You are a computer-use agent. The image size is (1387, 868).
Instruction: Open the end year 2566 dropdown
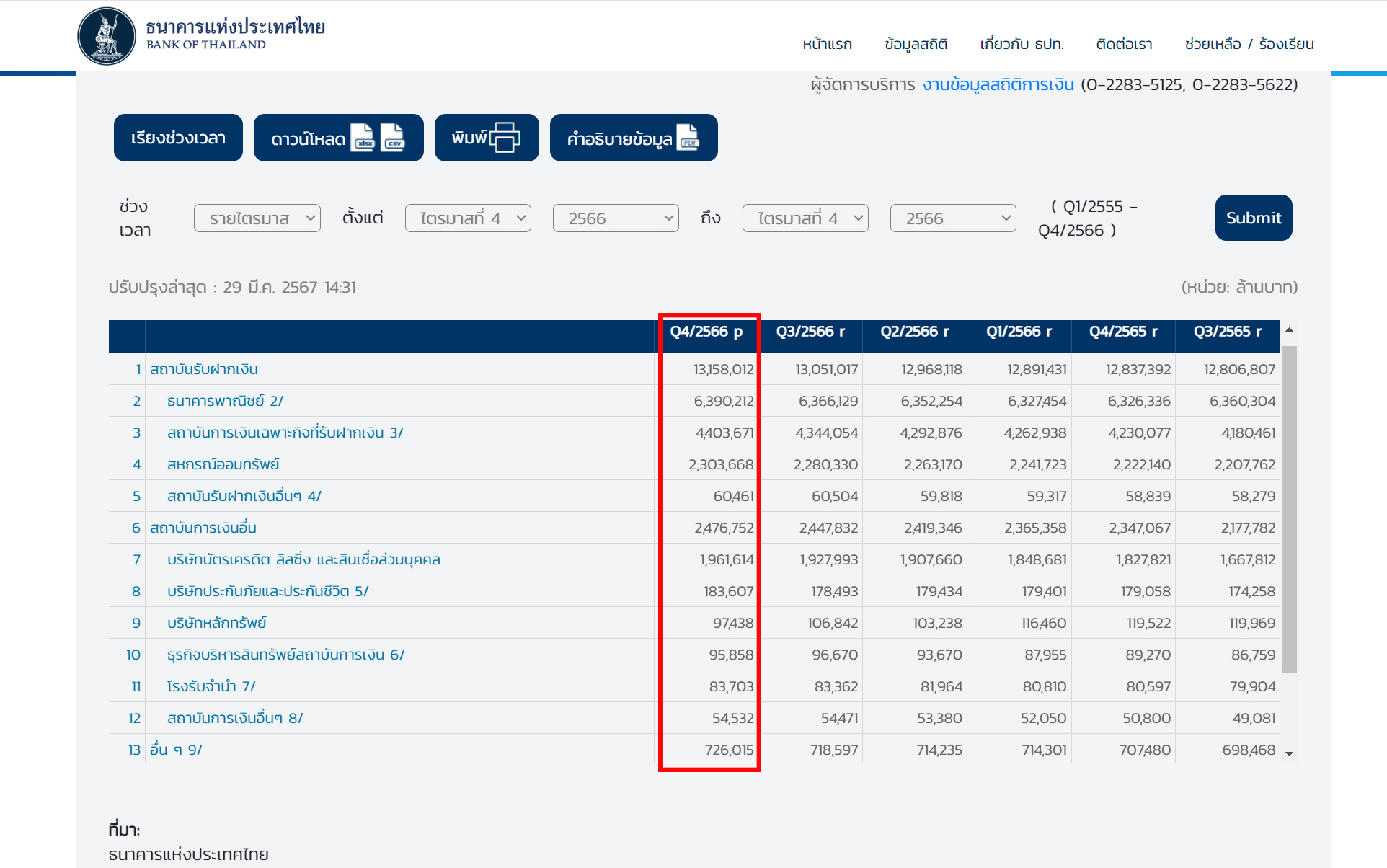point(952,218)
